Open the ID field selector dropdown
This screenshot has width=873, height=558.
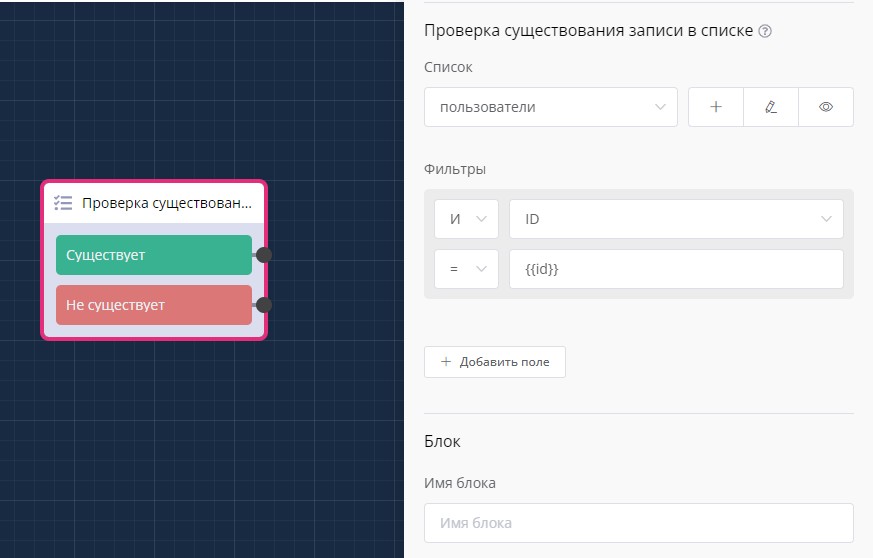tap(675, 219)
